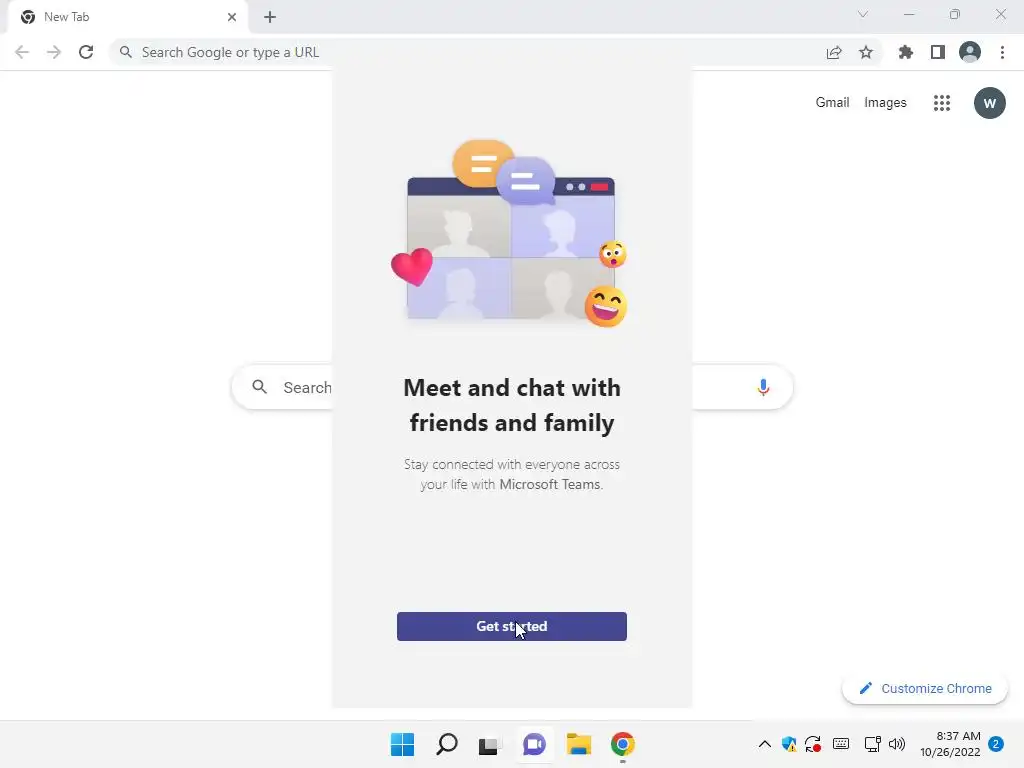Show hidden system tray icons
Screen dimensions: 1024x768
pyautogui.click(x=764, y=744)
